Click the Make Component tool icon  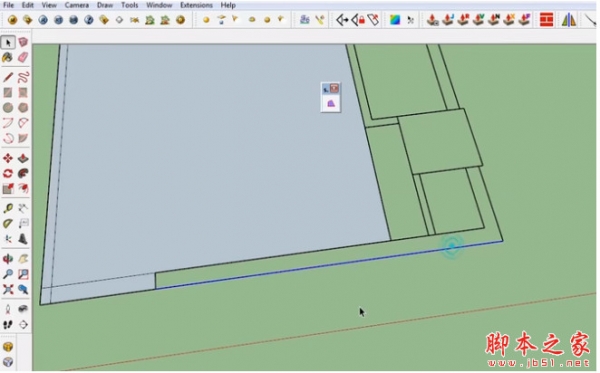[23, 42]
